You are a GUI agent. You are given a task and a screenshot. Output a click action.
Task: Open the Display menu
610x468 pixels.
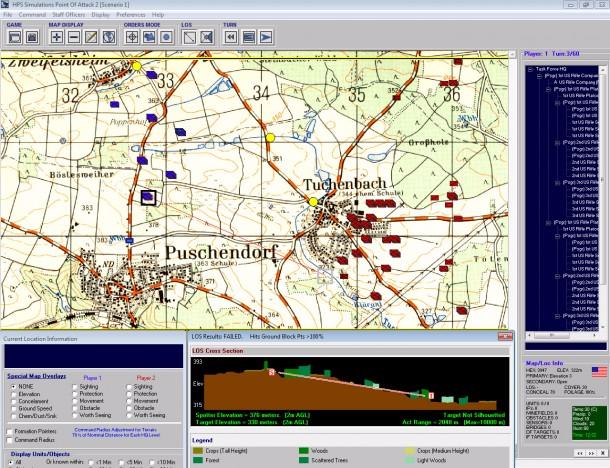click(100, 15)
